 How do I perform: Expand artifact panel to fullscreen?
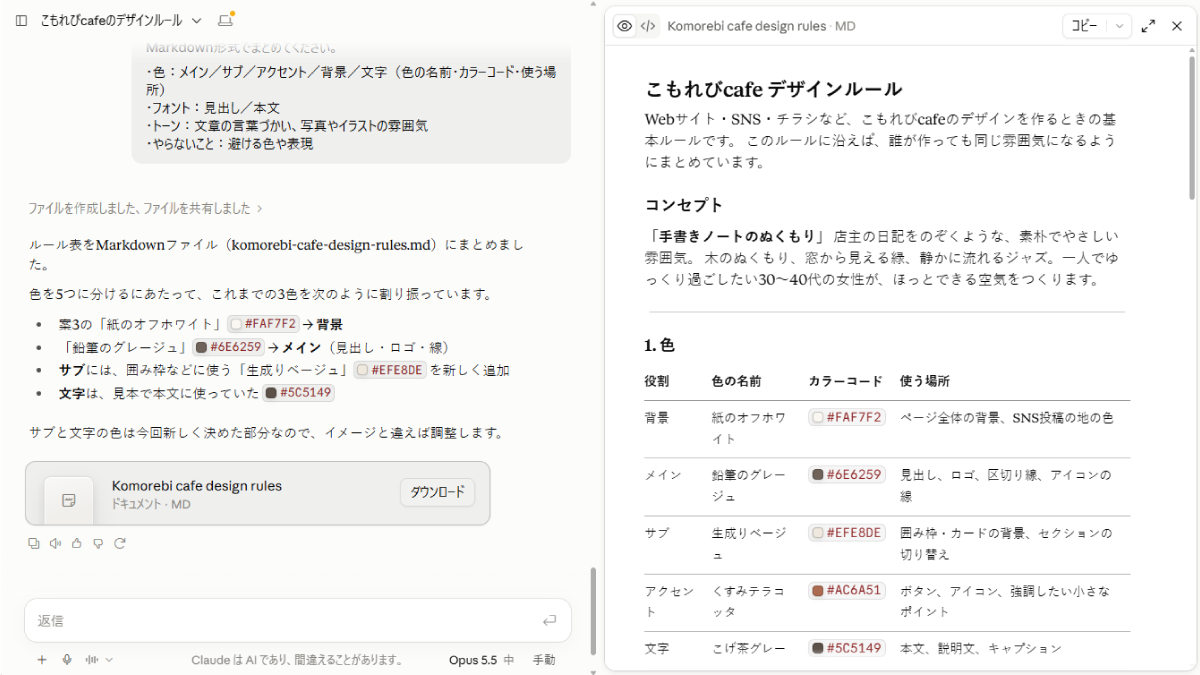(1149, 26)
